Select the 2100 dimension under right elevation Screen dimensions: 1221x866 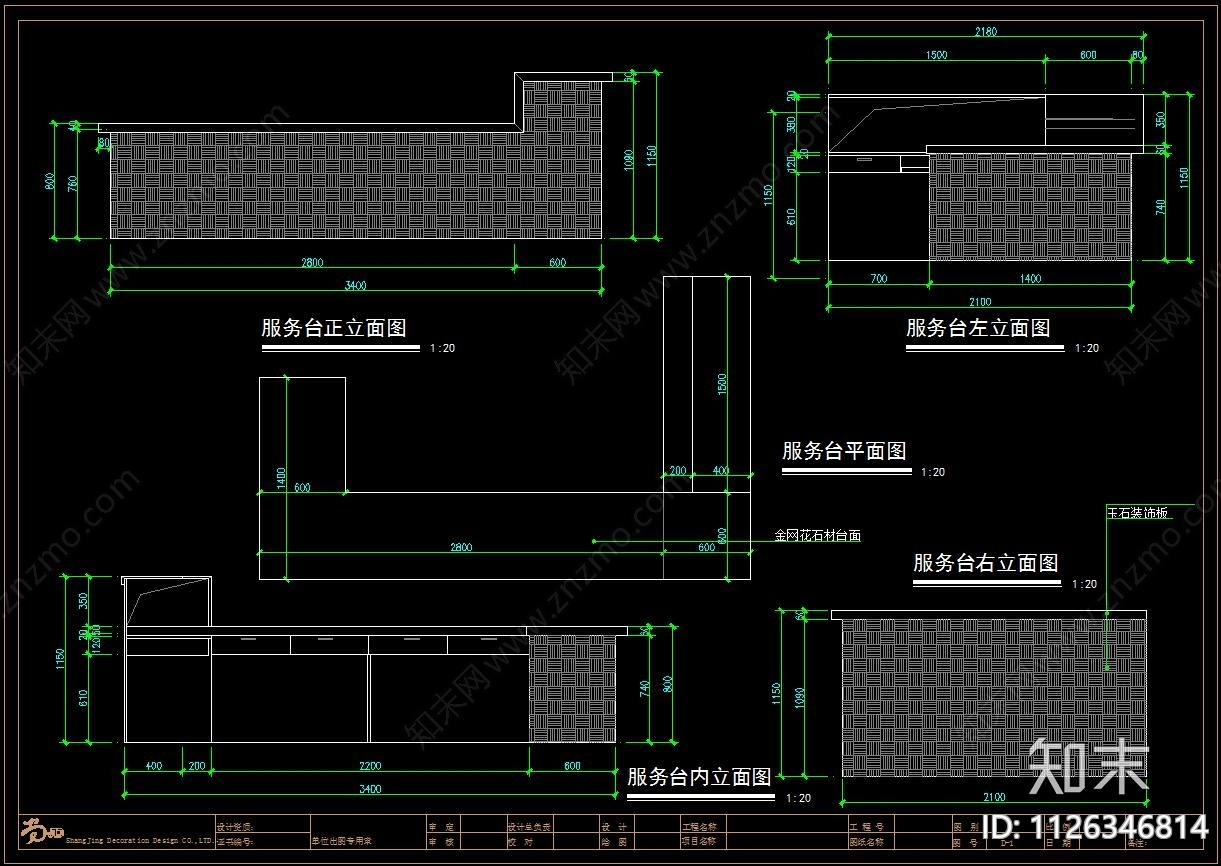(x=994, y=798)
